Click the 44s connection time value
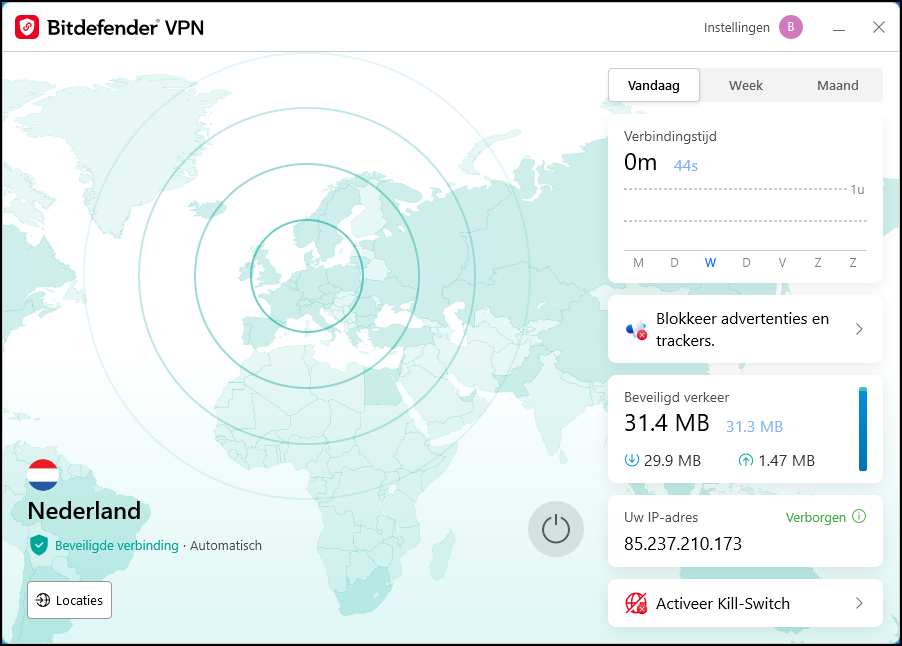Viewport: 902px width, 646px height. coord(686,166)
